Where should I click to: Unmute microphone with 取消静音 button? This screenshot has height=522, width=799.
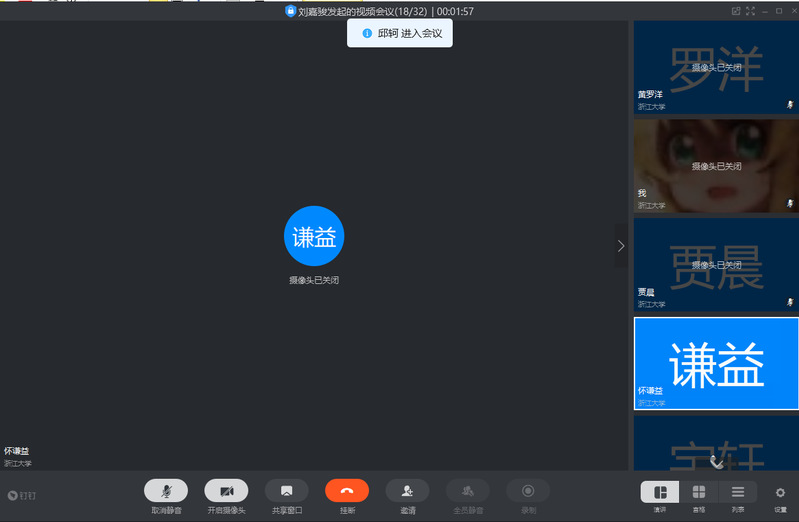click(x=166, y=491)
